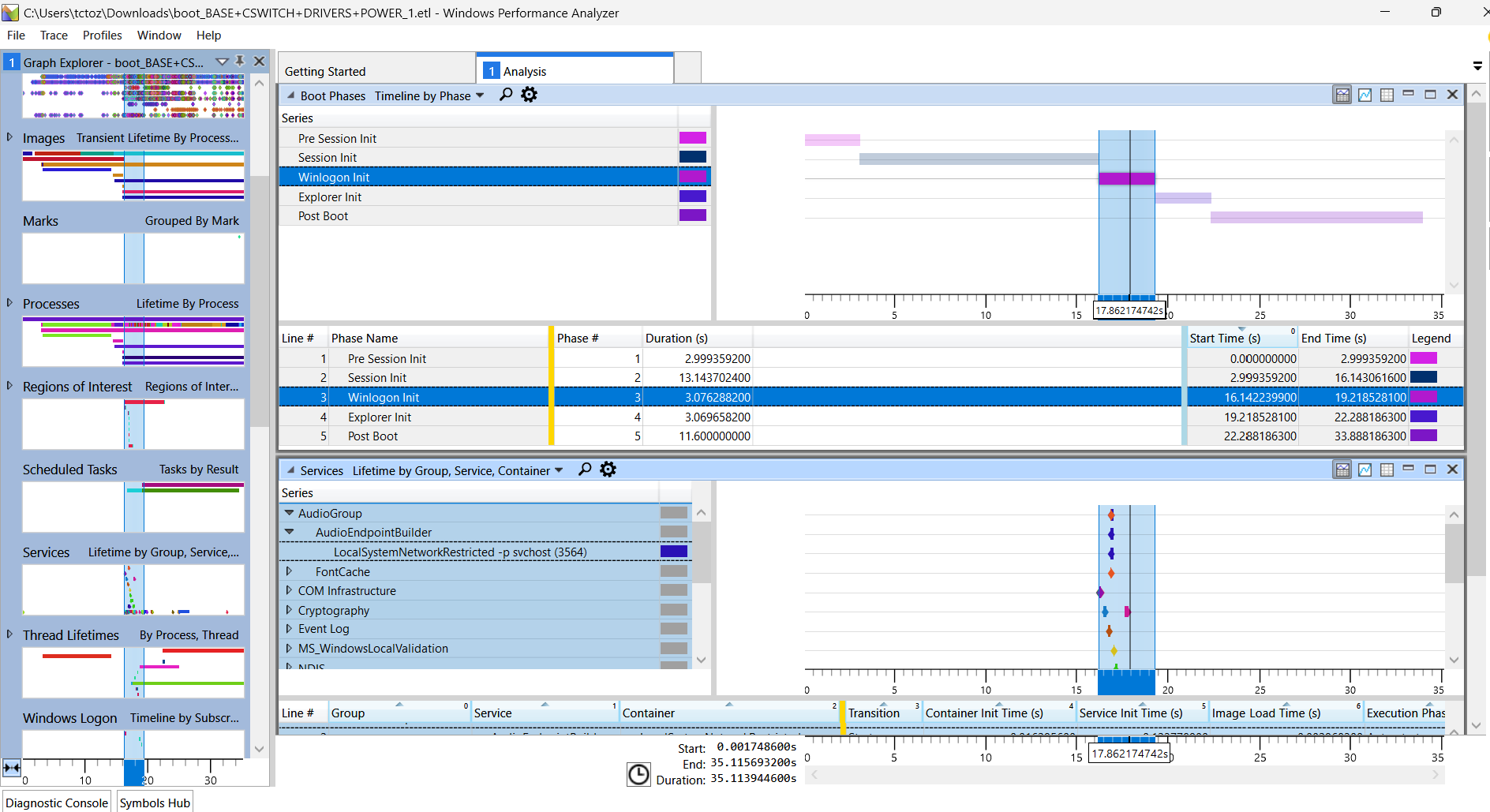Collapse the Boot Phases panel header
The image size is (1490, 812).
click(290, 95)
